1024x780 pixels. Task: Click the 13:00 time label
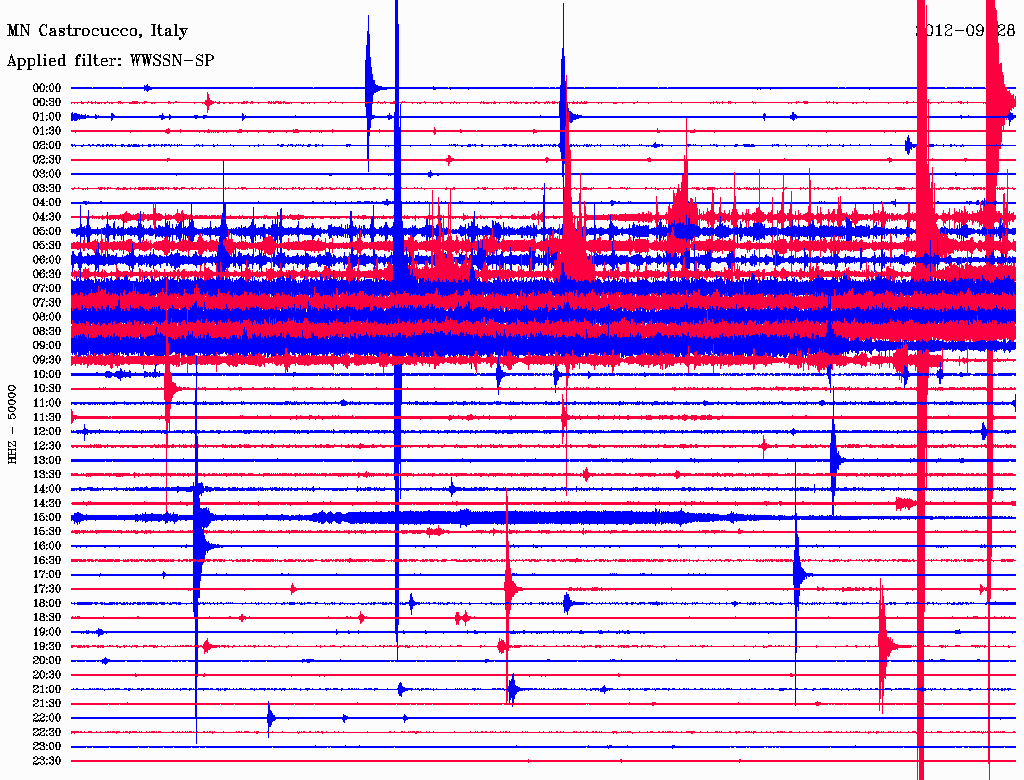click(x=47, y=460)
